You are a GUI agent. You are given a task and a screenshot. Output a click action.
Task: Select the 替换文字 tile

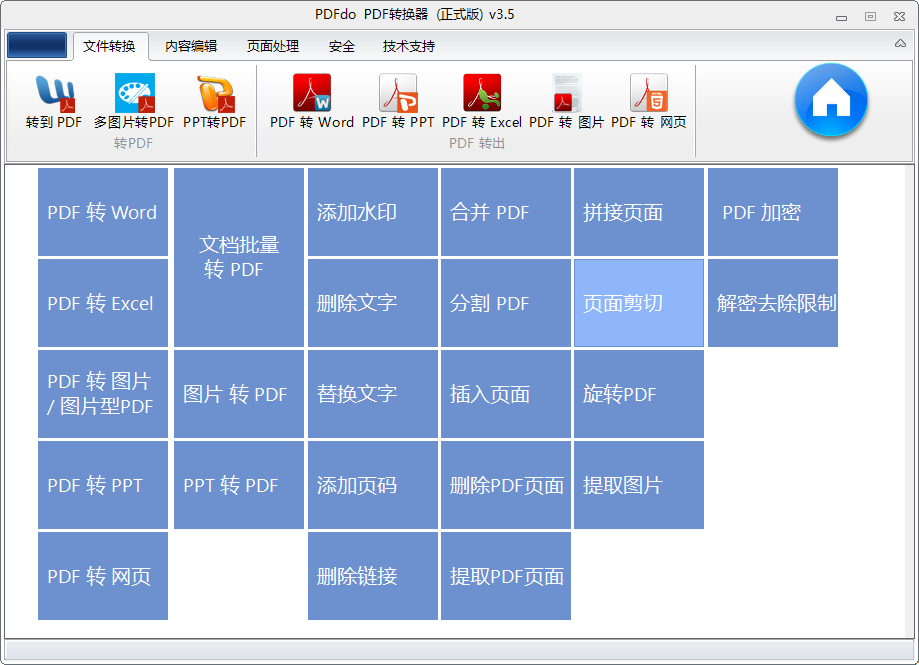click(x=373, y=394)
